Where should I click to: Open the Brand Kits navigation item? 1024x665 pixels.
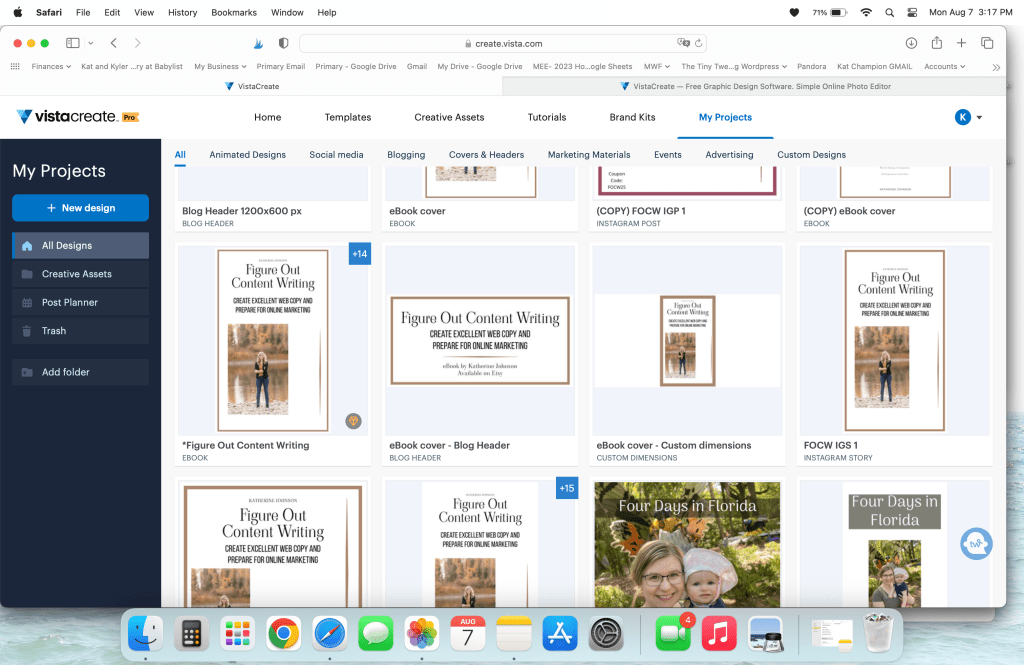pos(632,117)
